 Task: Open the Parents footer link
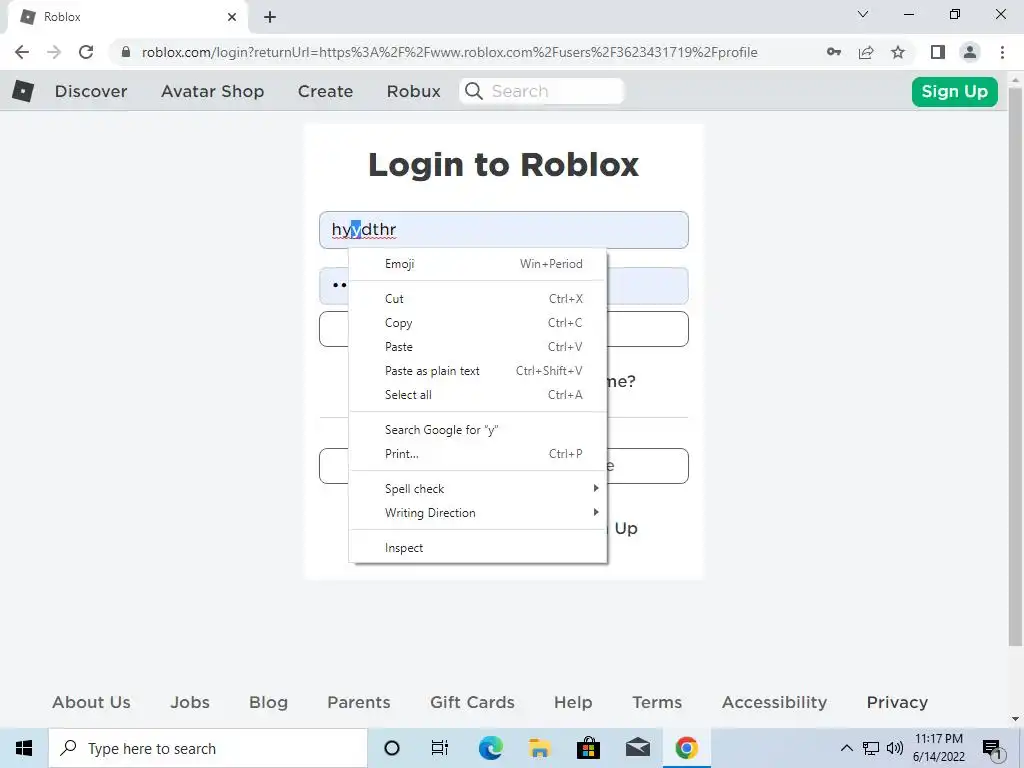click(x=359, y=702)
